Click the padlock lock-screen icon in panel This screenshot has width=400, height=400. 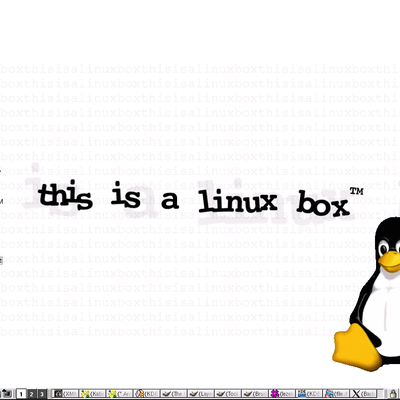[x=394, y=394]
